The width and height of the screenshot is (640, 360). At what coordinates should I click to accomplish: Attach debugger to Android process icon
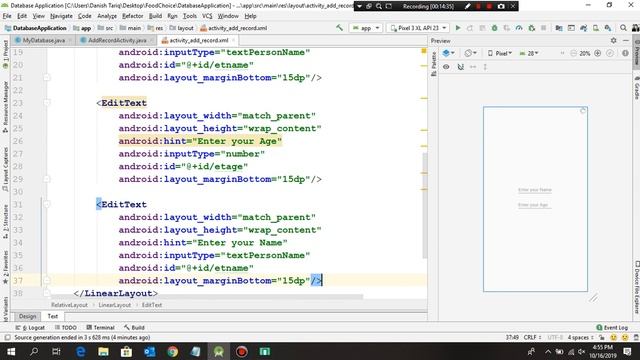click(531, 28)
